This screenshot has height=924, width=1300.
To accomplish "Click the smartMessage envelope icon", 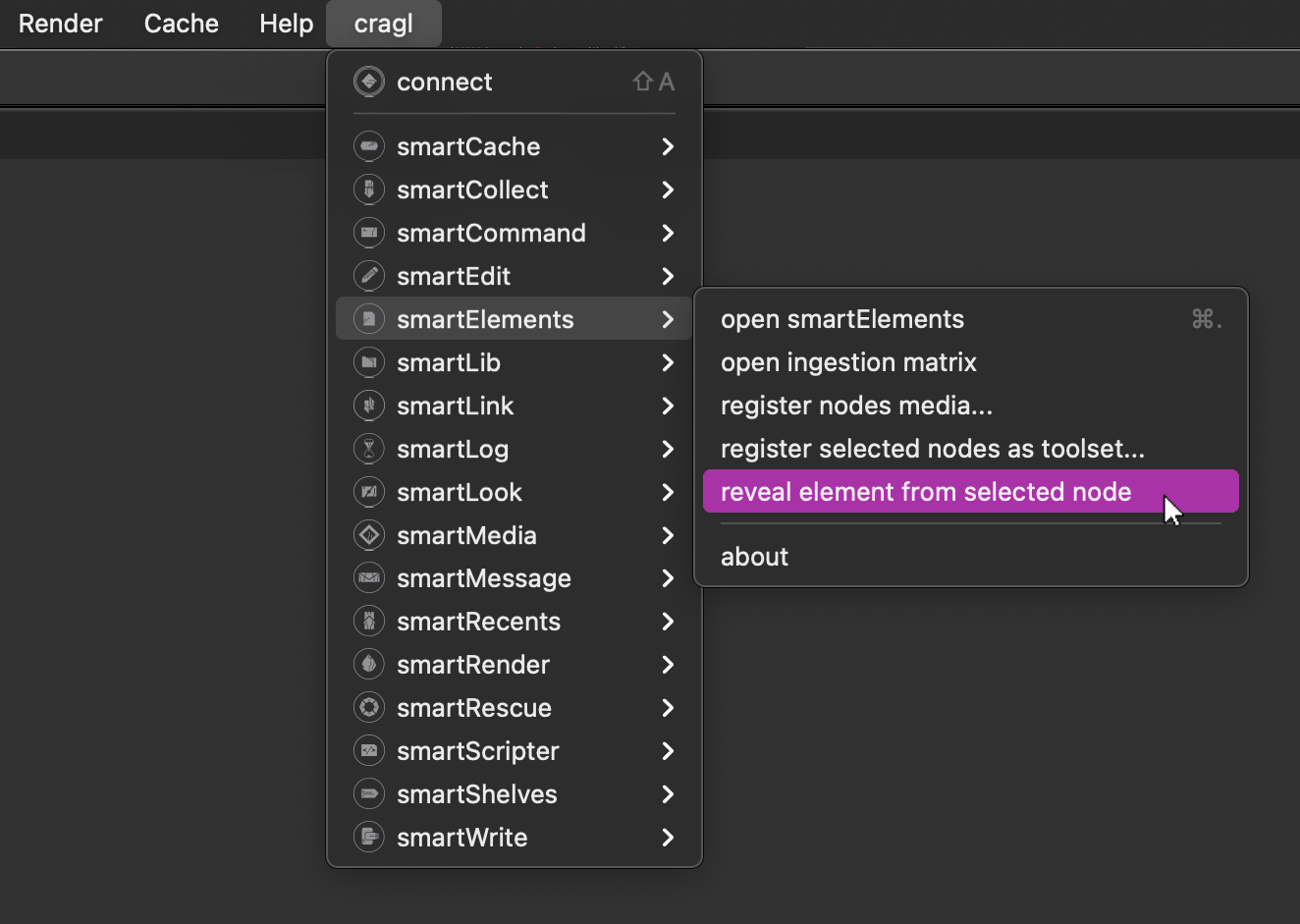I will coord(369,578).
